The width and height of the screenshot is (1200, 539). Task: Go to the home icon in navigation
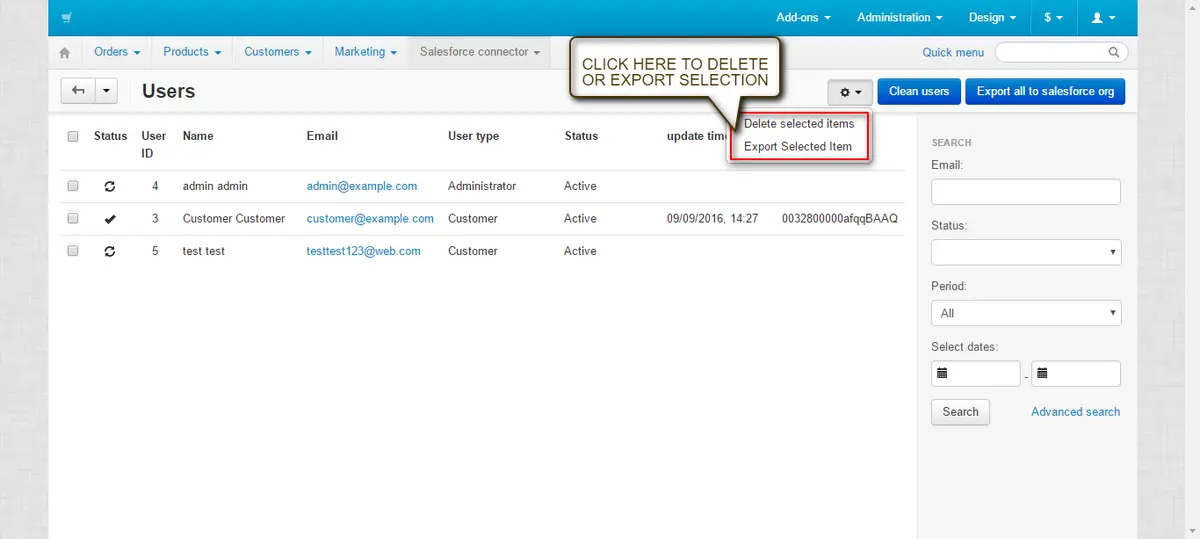[65, 53]
